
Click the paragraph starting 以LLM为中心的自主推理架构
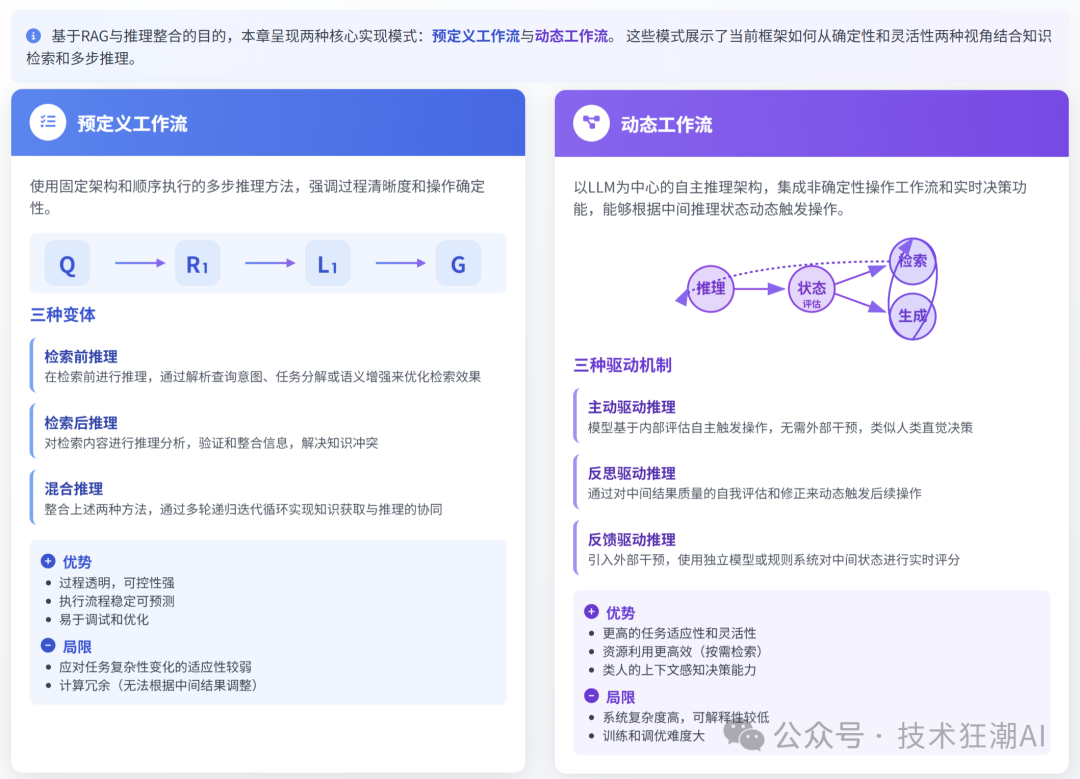click(x=800, y=198)
